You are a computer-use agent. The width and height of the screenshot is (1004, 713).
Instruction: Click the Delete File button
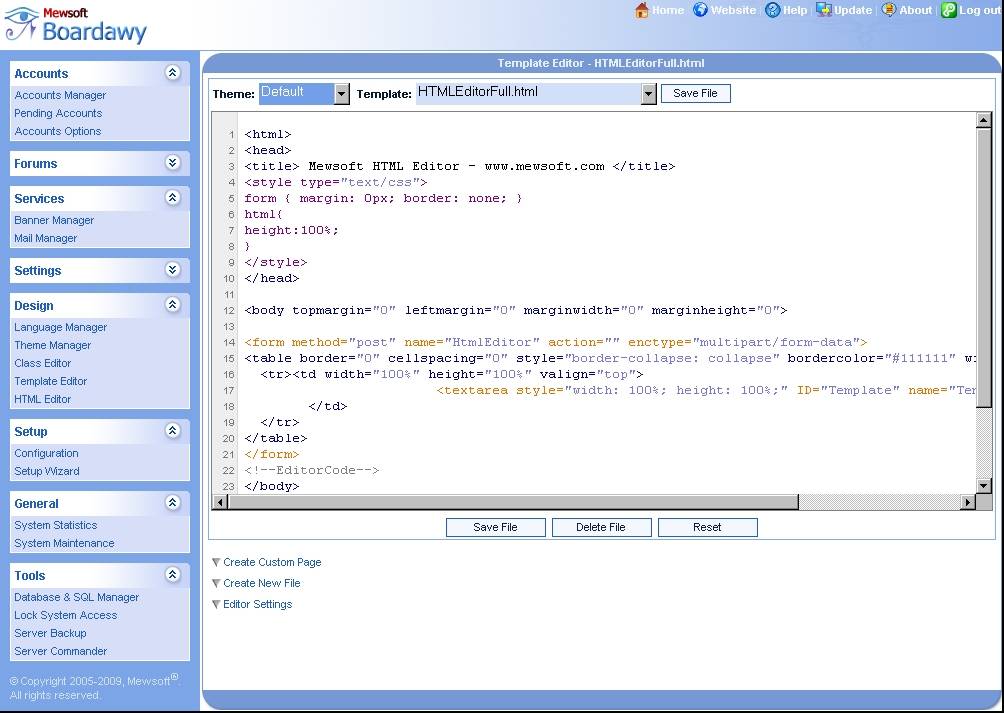pos(601,527)
